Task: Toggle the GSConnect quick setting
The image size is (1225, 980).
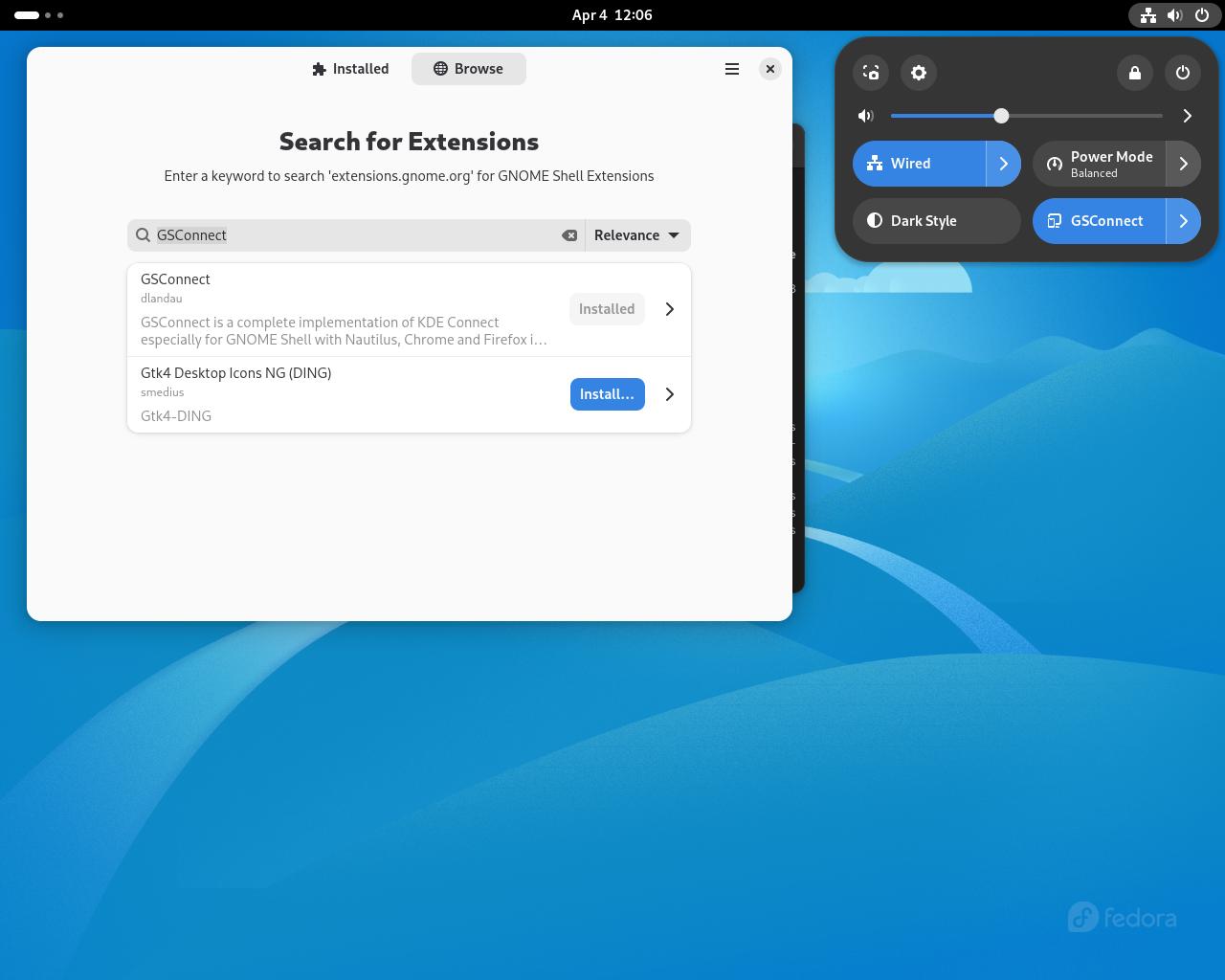Action: (x=1099, y=221)
